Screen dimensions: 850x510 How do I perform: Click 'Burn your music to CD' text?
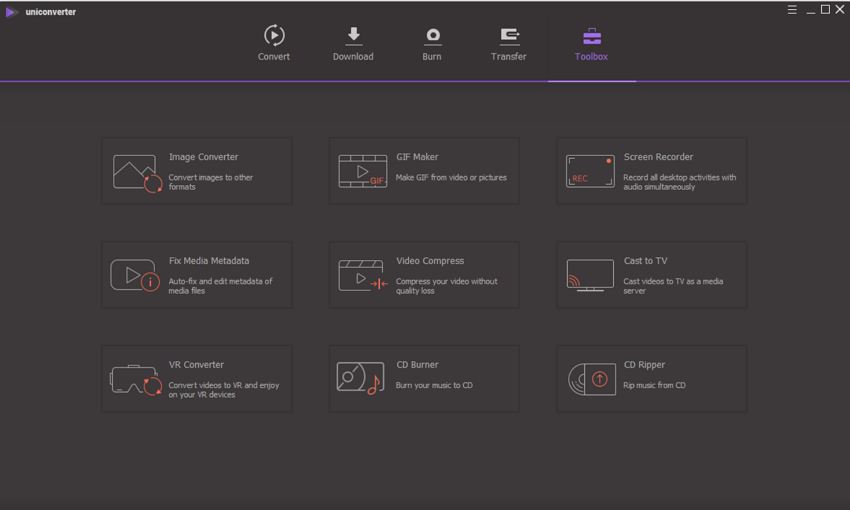(x=434, y=385)
